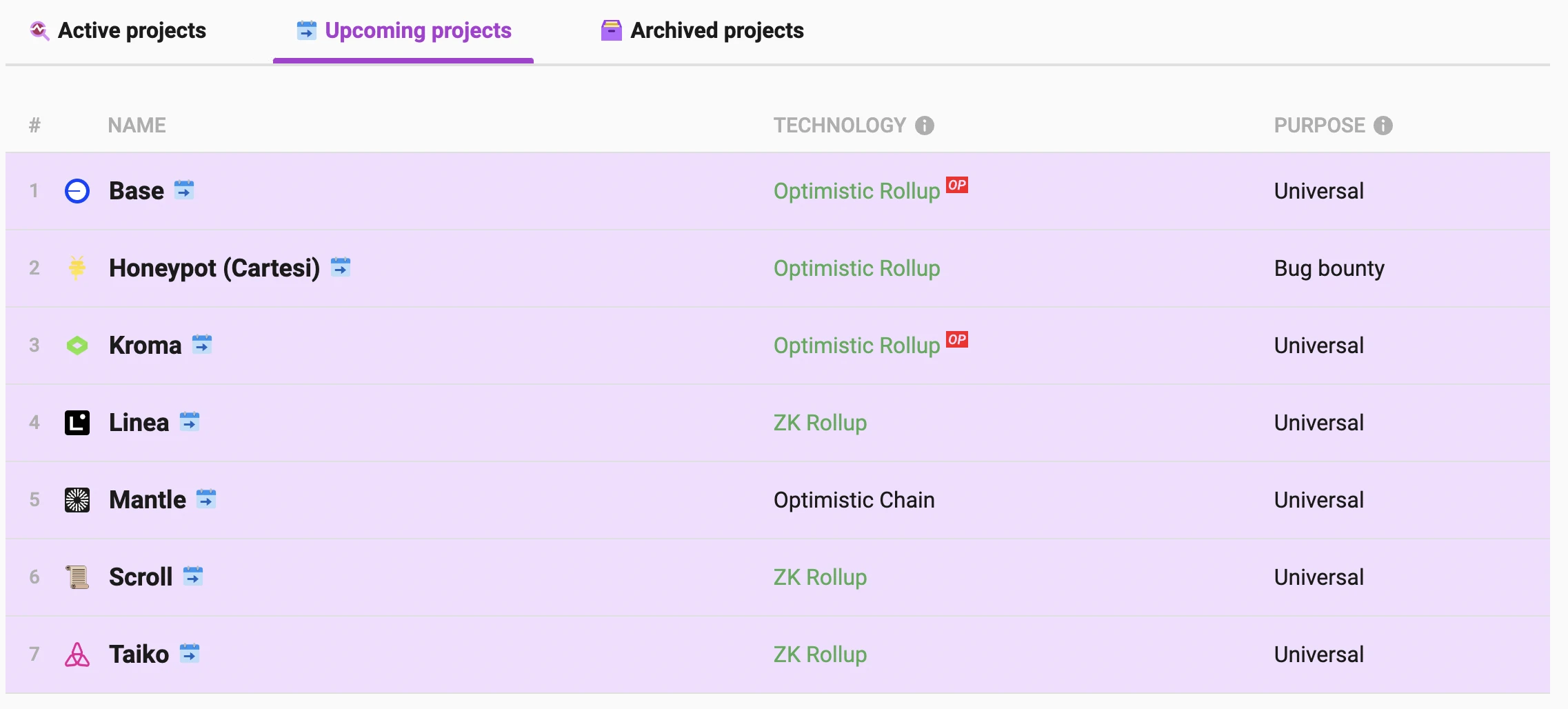Select the Upcoming projects tab

click(x=404, y=30)
